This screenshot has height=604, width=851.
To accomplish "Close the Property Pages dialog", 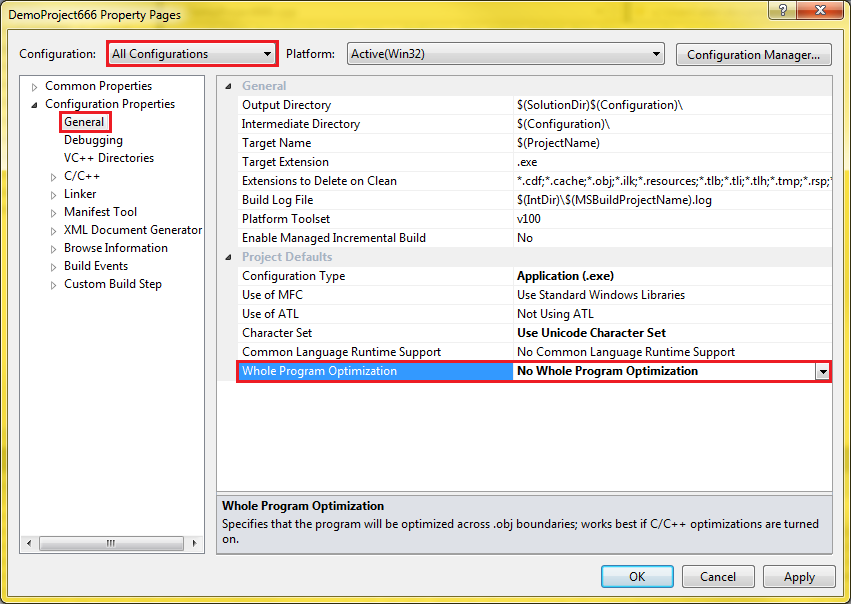I will click(818, 10).
